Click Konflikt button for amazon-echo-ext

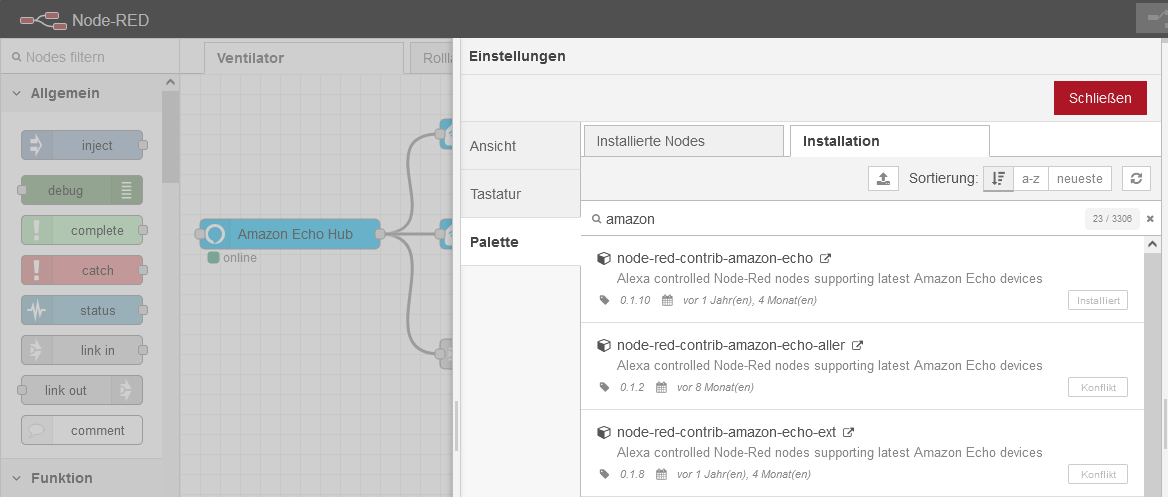[1098, 474]
